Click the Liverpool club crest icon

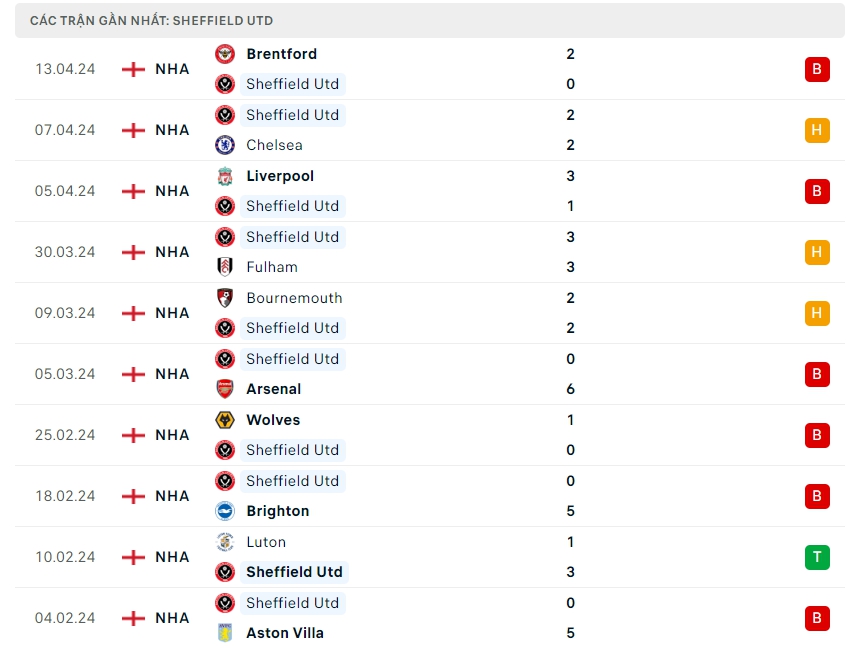coord(225,176)
